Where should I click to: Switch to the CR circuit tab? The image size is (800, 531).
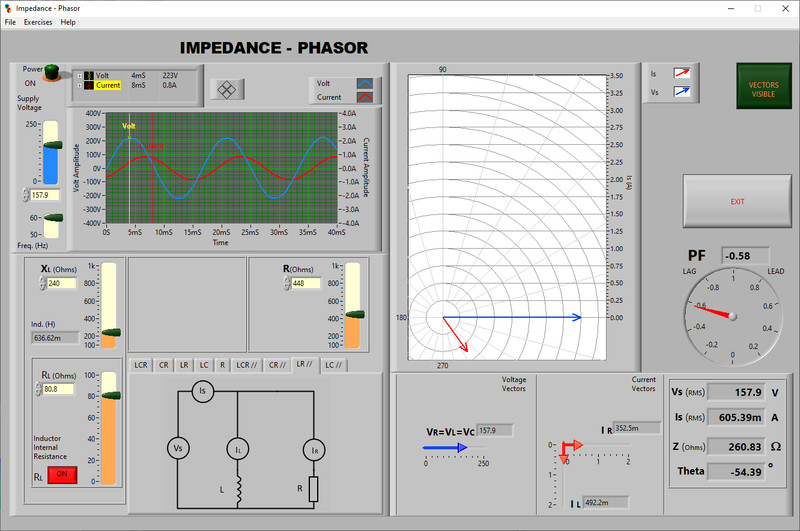(163, 365)
